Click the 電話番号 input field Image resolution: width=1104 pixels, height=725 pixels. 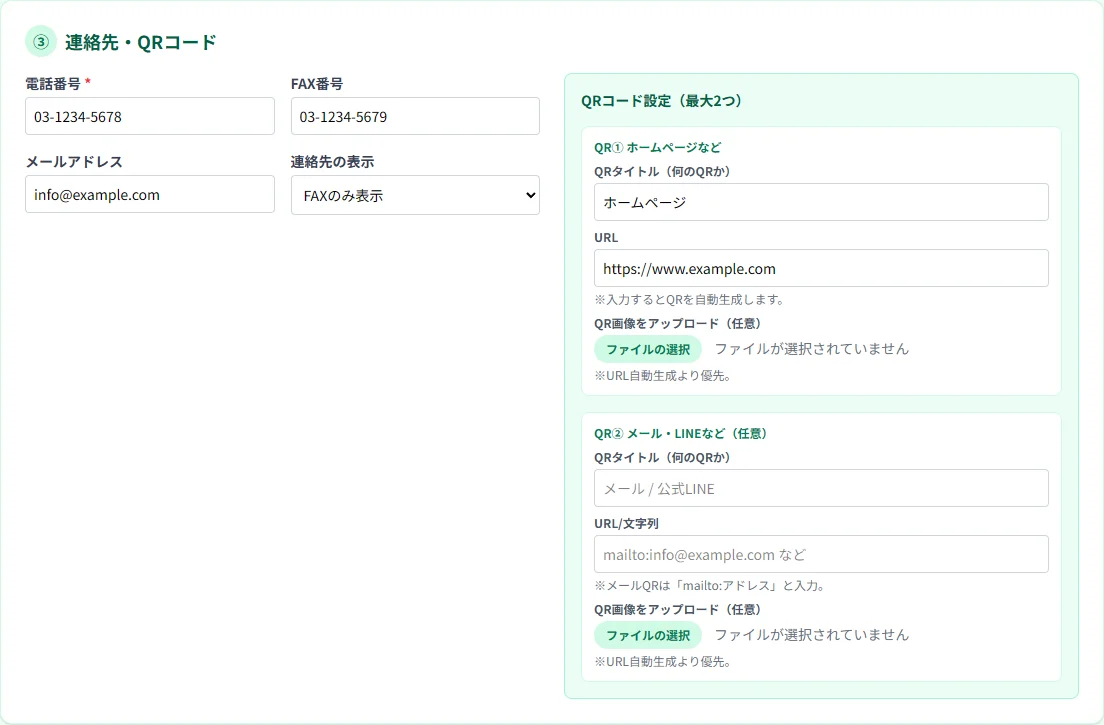149,116
